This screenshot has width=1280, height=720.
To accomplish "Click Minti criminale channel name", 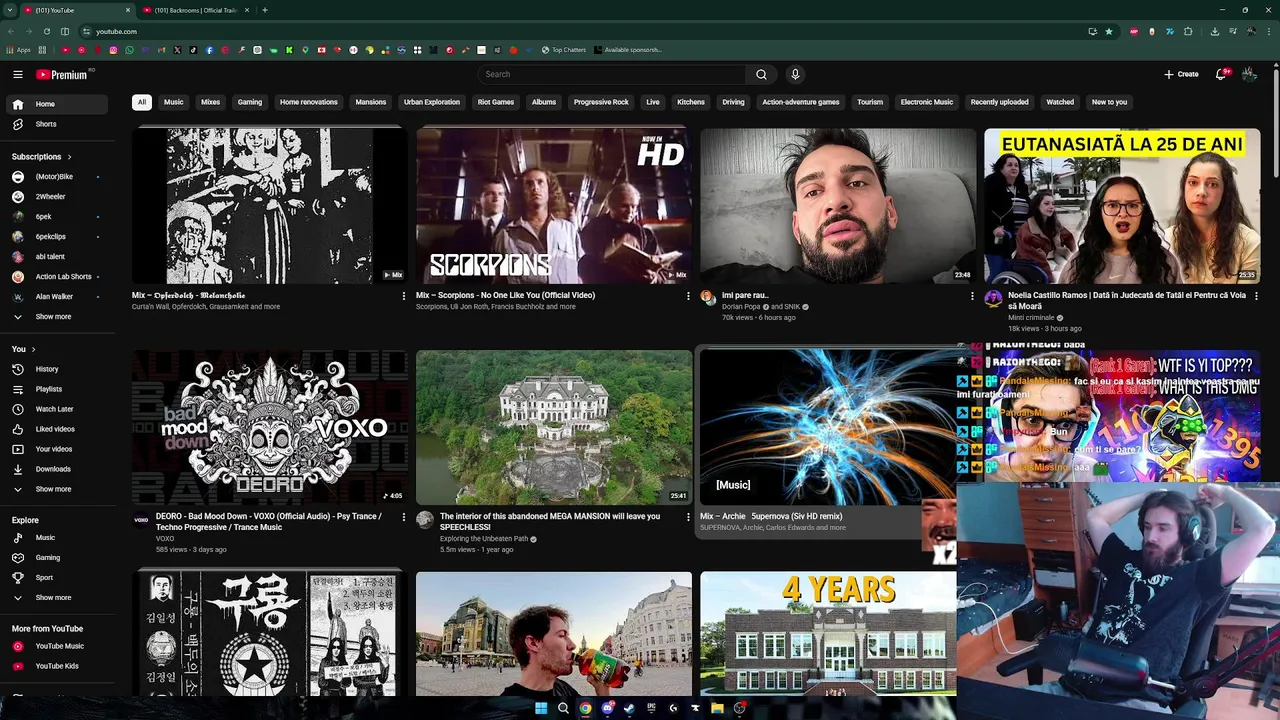I will pos(1031,318).
